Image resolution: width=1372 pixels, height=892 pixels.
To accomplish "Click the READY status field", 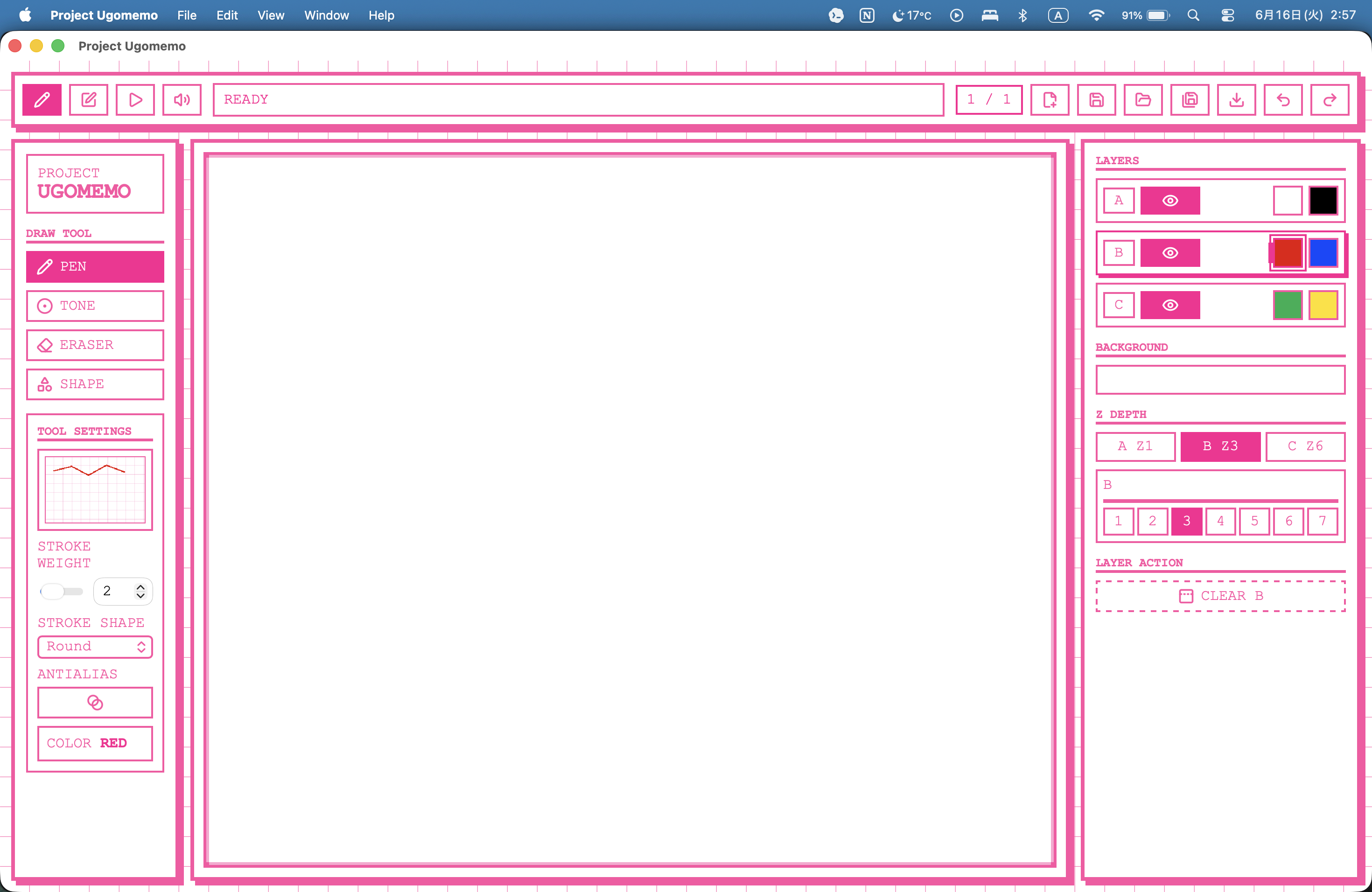I will pyautogui.click(x=578, y=100).
